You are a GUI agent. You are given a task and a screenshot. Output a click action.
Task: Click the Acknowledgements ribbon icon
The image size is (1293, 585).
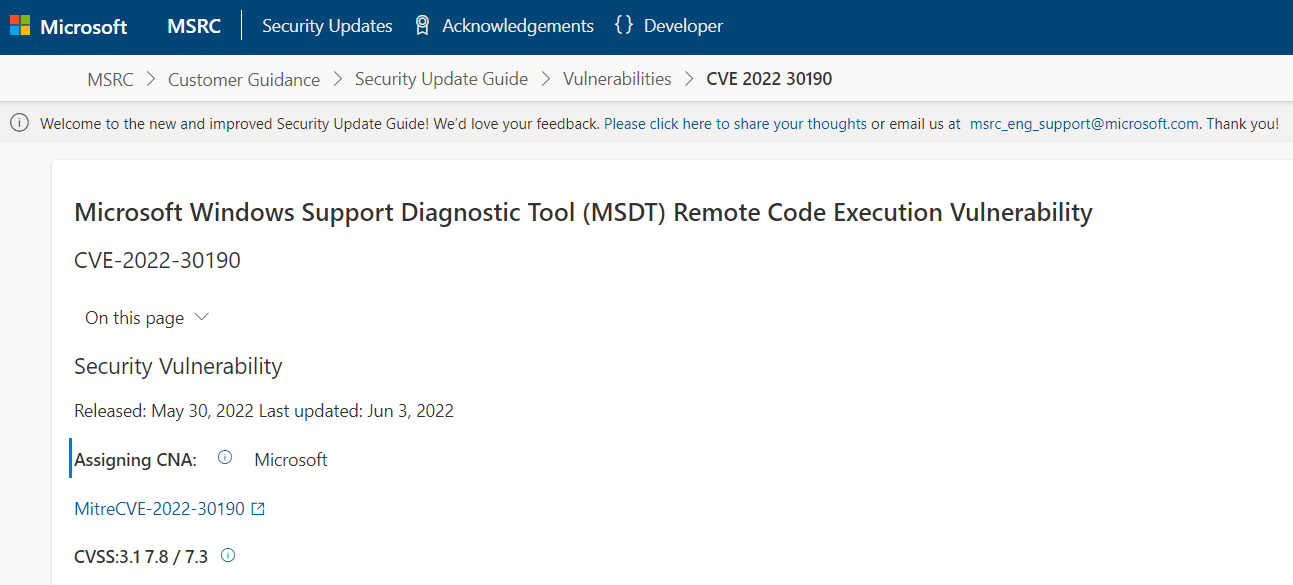[423, 26]
